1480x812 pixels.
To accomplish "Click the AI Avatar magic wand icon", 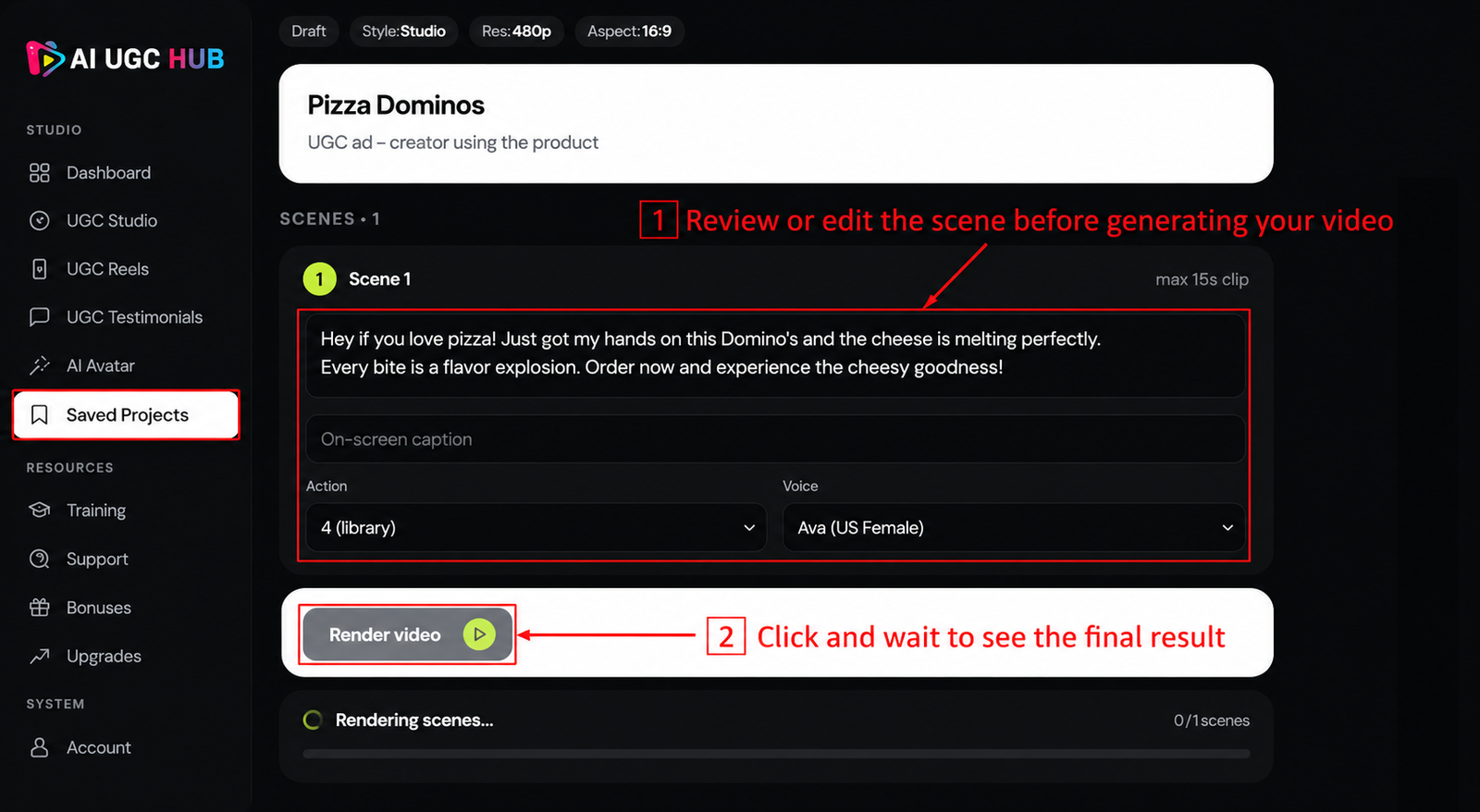I will [40, 365].
